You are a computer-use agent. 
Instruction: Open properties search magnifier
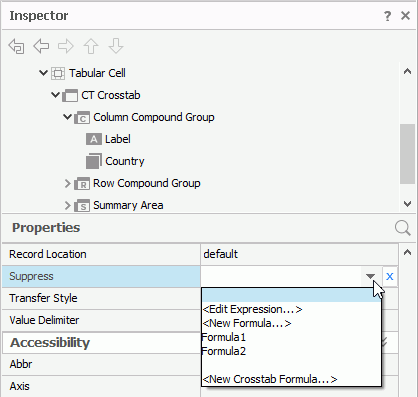[x=403, y=228]
